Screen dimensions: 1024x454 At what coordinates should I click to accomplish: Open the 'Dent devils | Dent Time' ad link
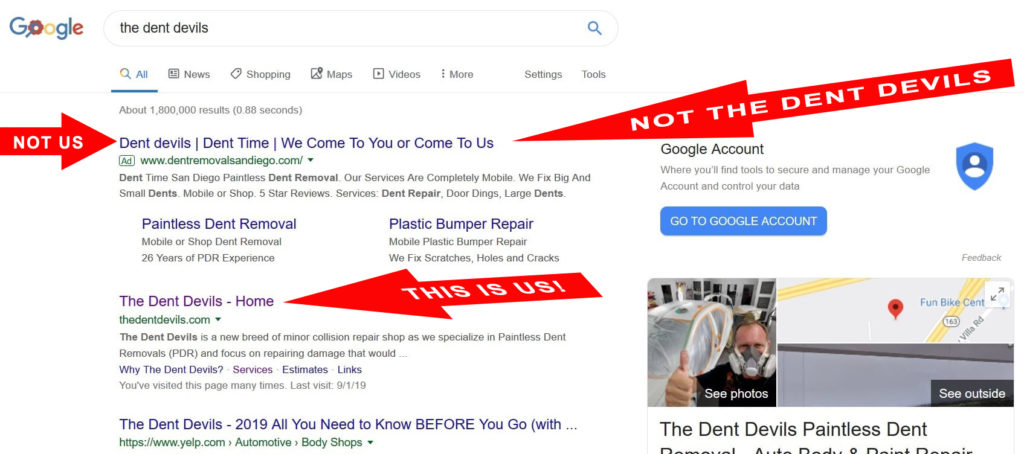[x=306, y=143]
